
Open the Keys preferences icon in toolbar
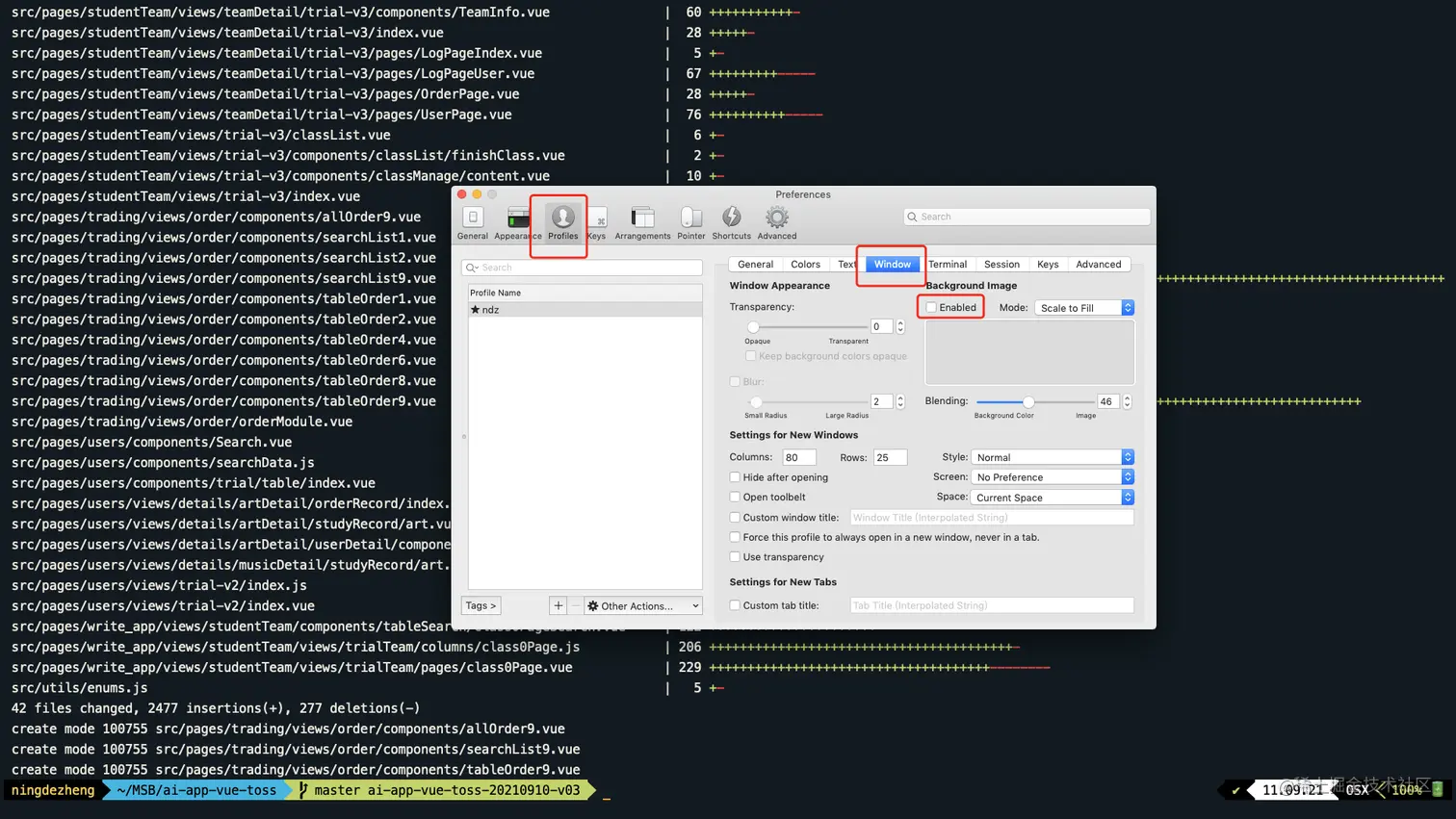[x=597, y=222]
